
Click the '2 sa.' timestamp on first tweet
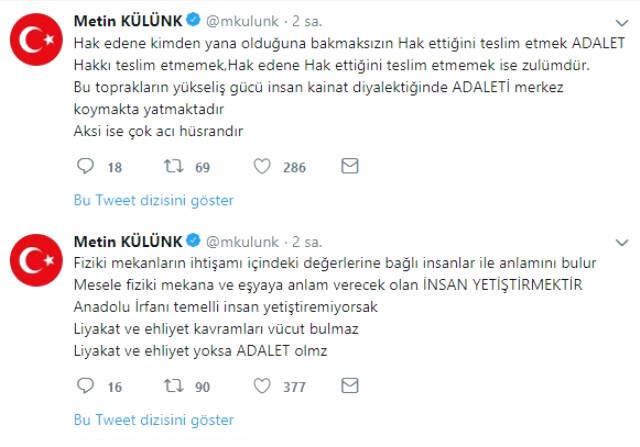[305, 21]
